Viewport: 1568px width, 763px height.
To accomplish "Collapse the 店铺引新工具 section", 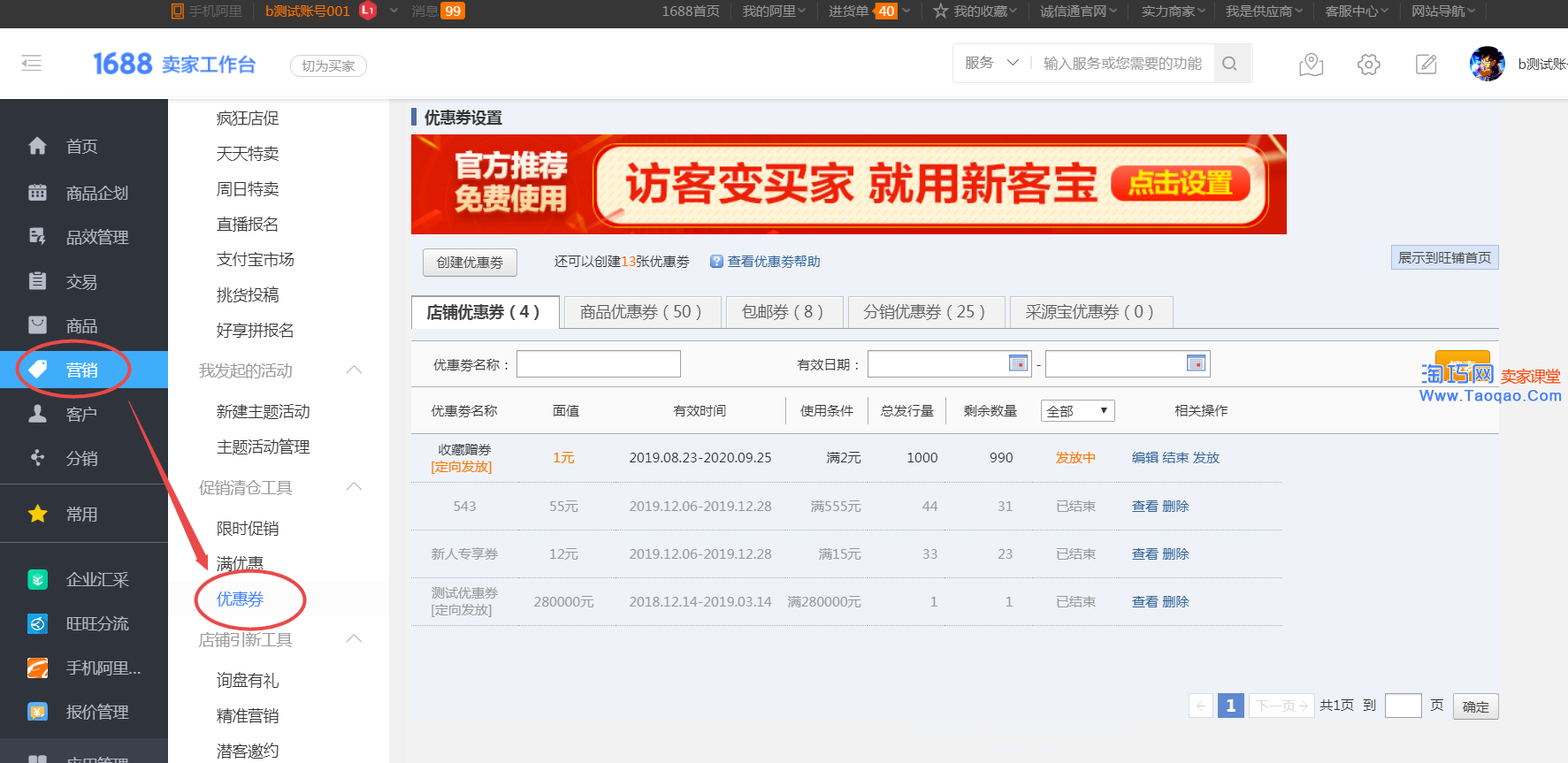I will [355, 638].
